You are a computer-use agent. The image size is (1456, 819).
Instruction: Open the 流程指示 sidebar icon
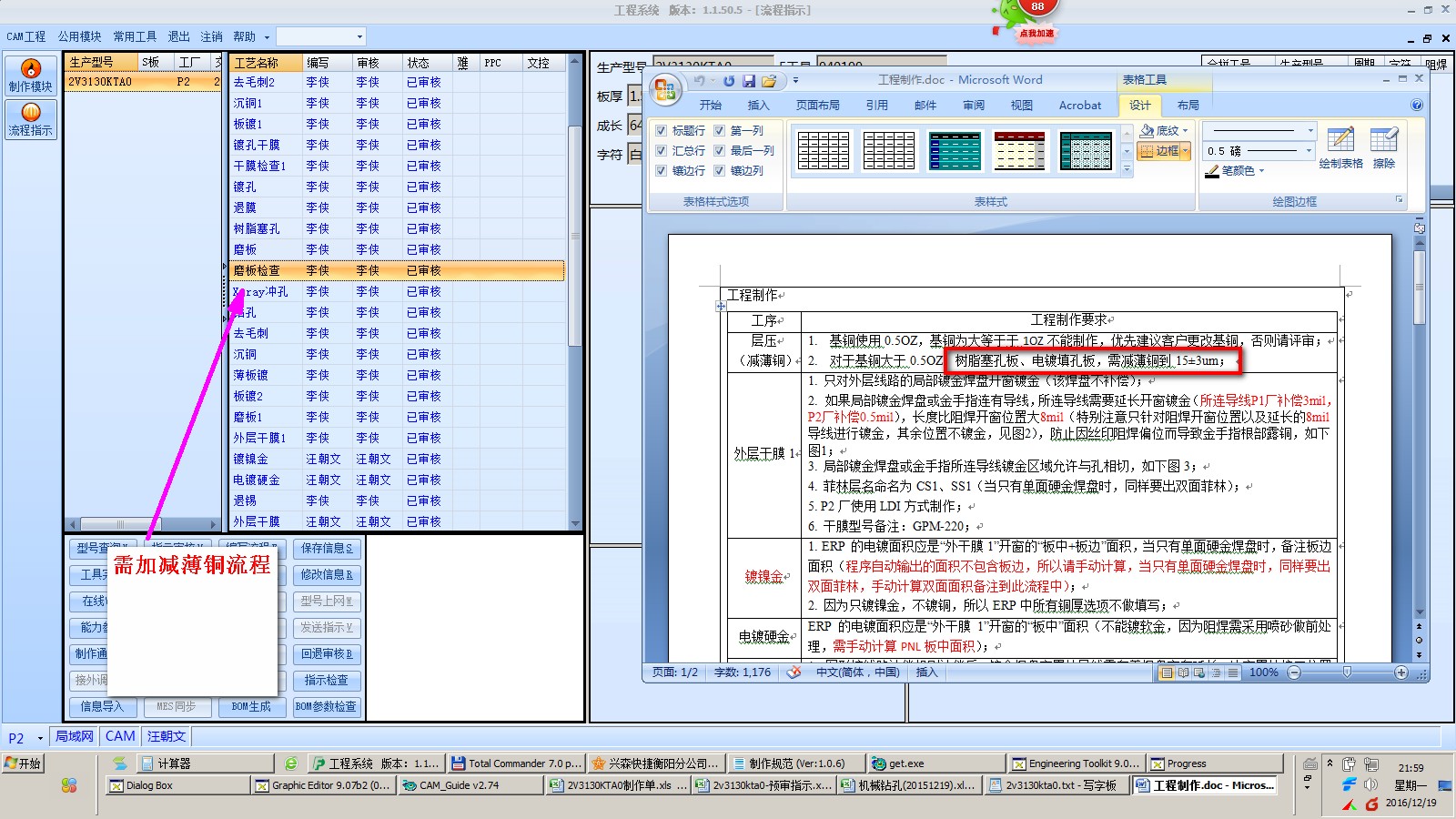pos(30,119)
